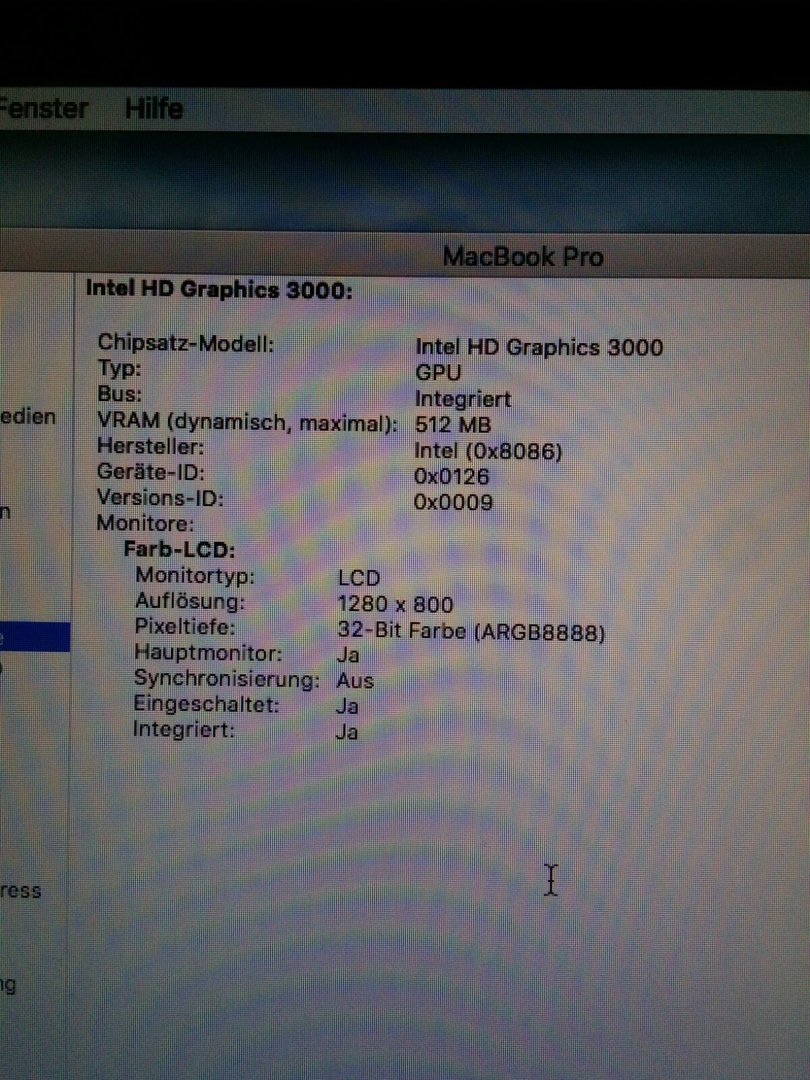Select the 0x0126 value

(x=451, y=477)
